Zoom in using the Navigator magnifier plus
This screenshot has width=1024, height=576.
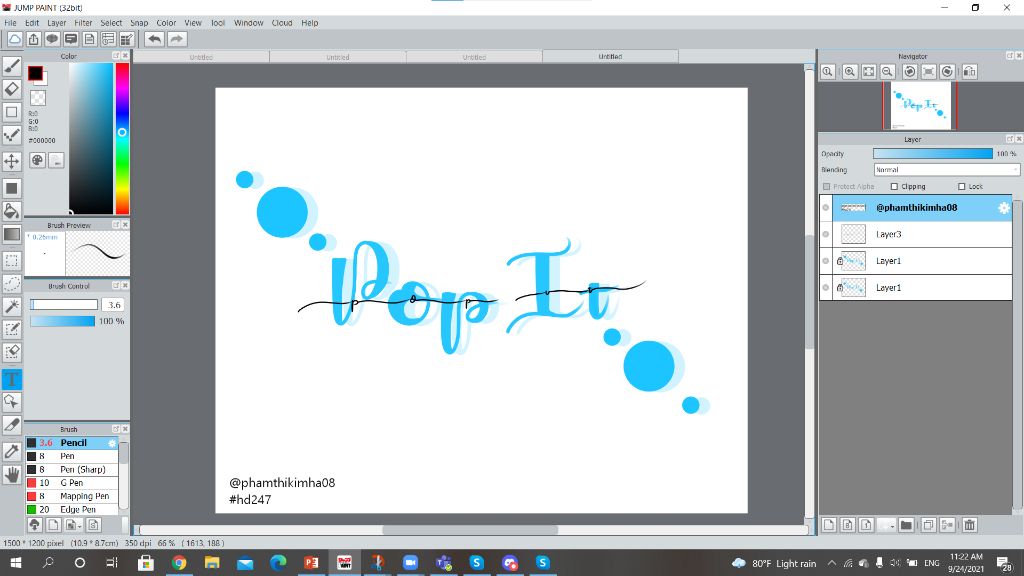coord(850,72)
